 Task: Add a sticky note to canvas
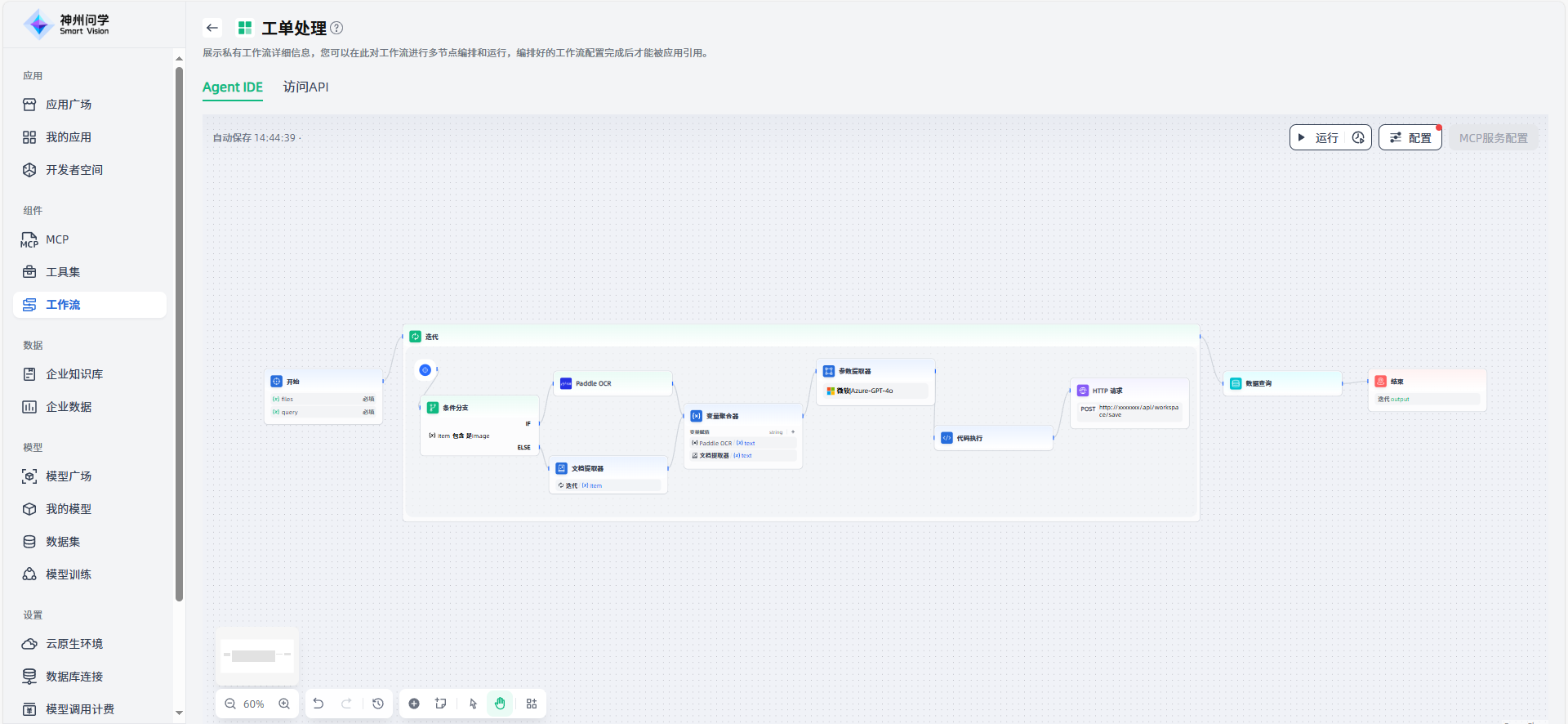[441, 704]
